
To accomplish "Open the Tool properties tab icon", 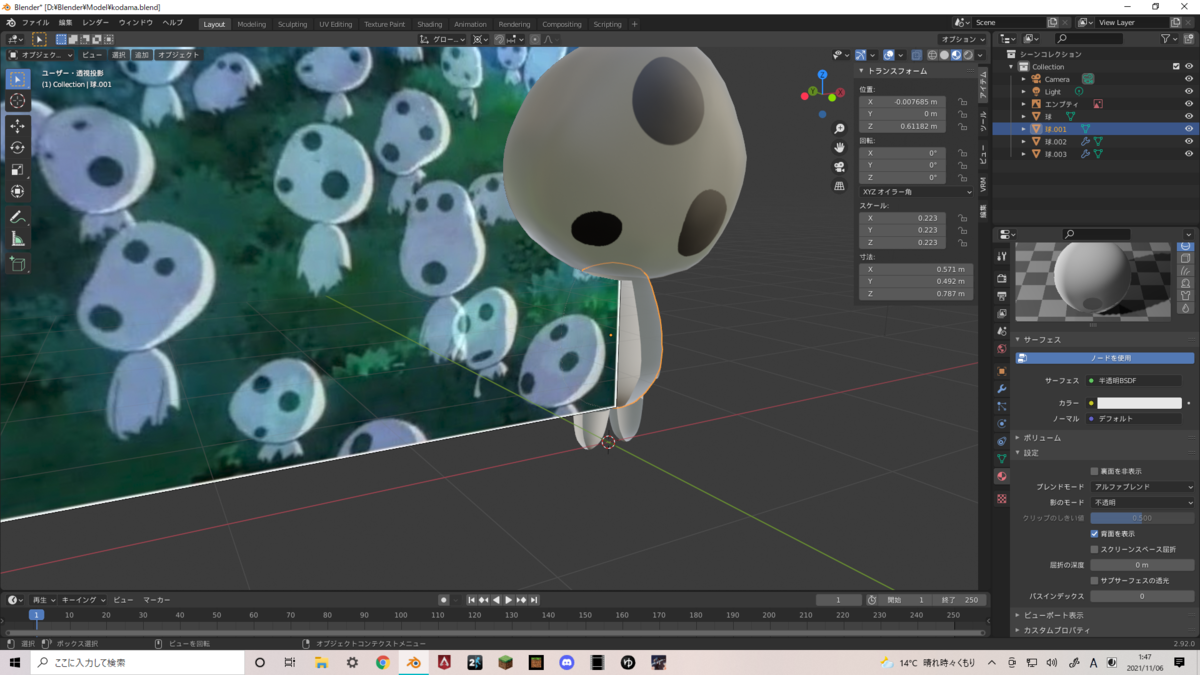I will [x=1002, y=256].
